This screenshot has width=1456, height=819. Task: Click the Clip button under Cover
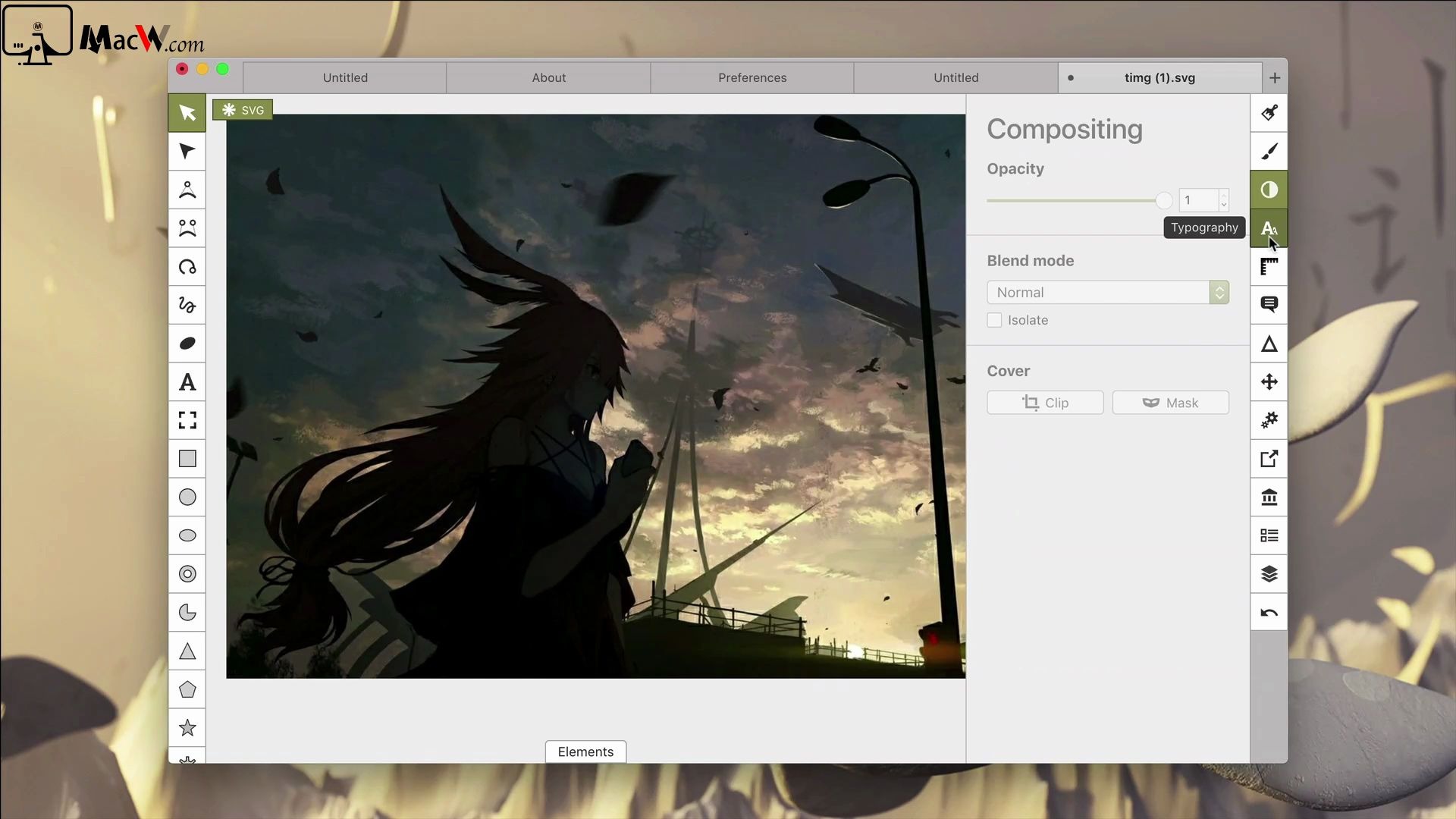[x=1045, y=402]
